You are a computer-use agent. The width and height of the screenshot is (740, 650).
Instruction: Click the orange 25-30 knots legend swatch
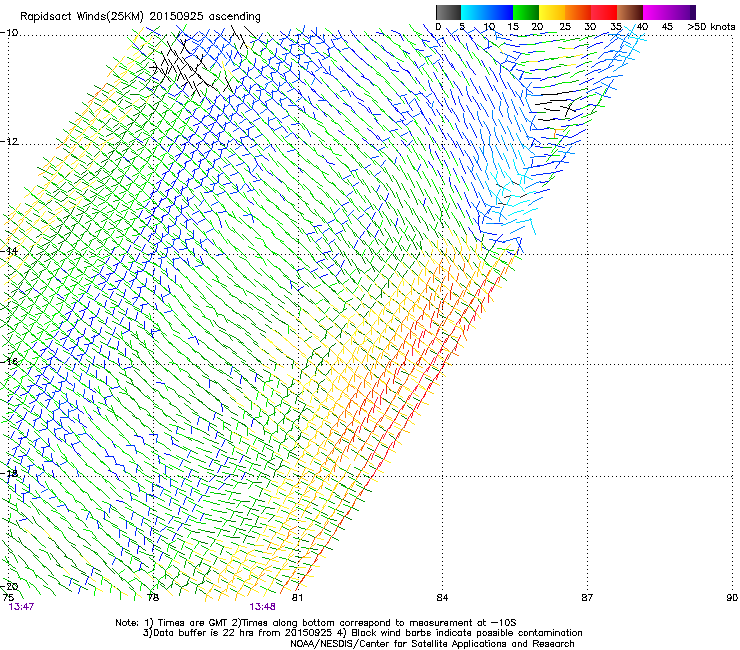pyautogui.click(x=578, y=12)
